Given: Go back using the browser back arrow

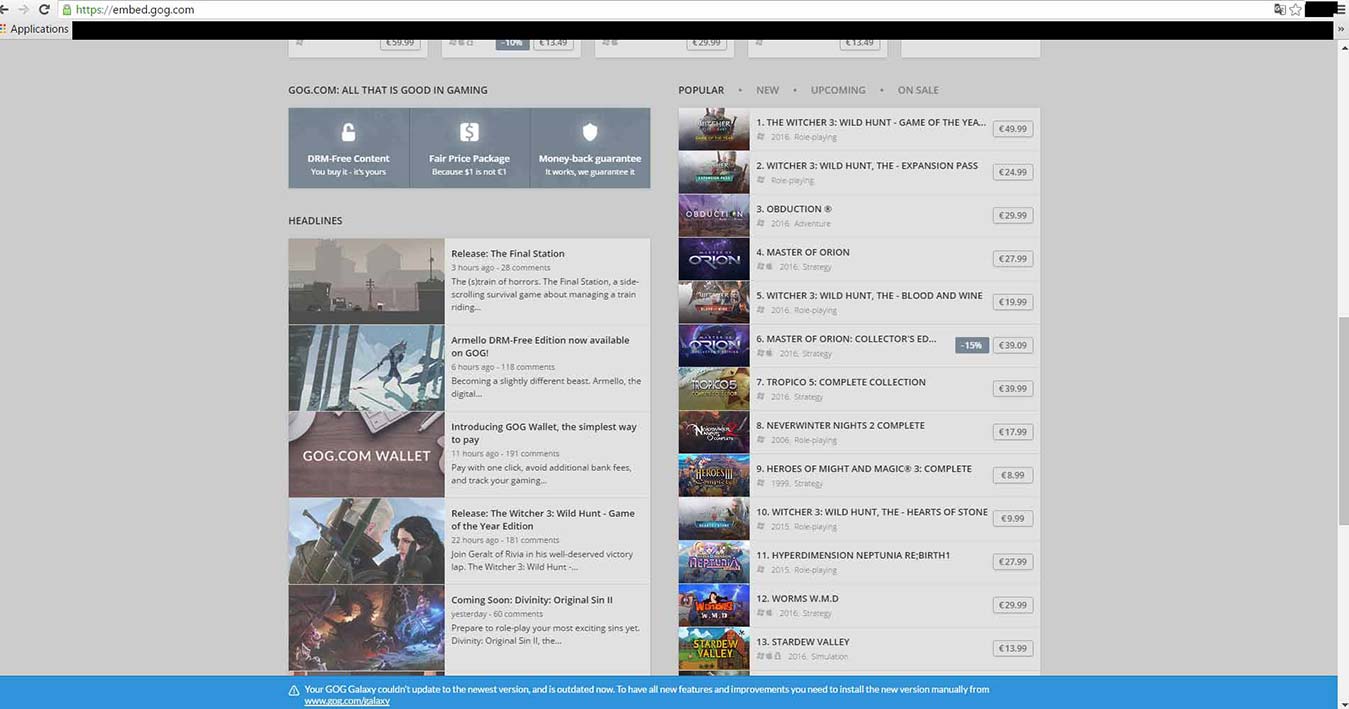Looking at the screenshot, I should click(x=4, y=9).
